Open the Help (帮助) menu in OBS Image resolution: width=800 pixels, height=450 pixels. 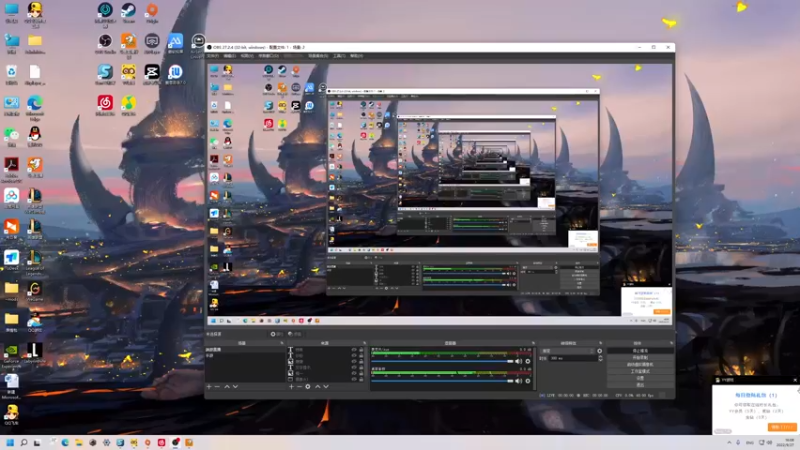(357, 56)
